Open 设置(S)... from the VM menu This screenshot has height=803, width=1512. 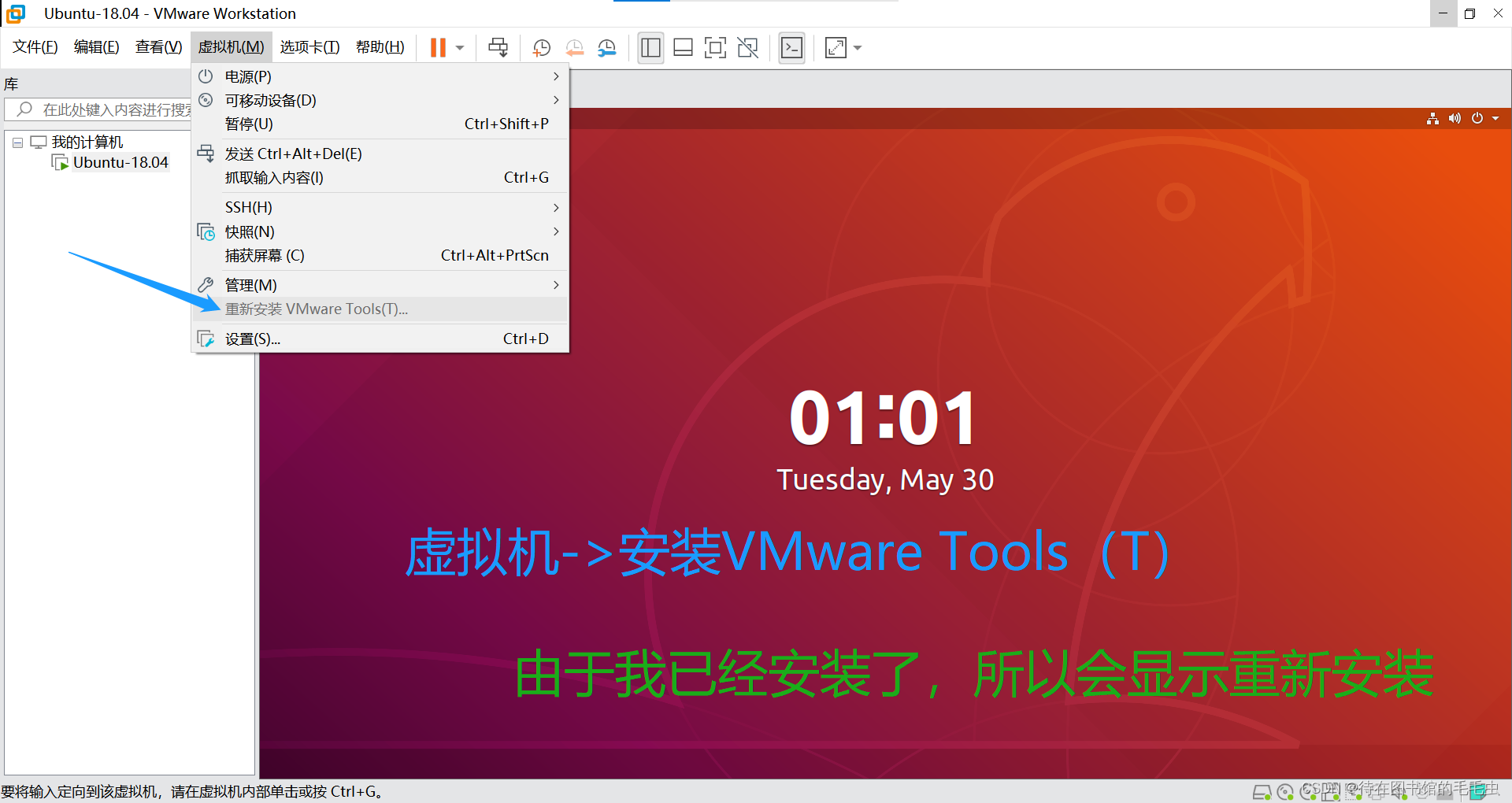point(380,339)
